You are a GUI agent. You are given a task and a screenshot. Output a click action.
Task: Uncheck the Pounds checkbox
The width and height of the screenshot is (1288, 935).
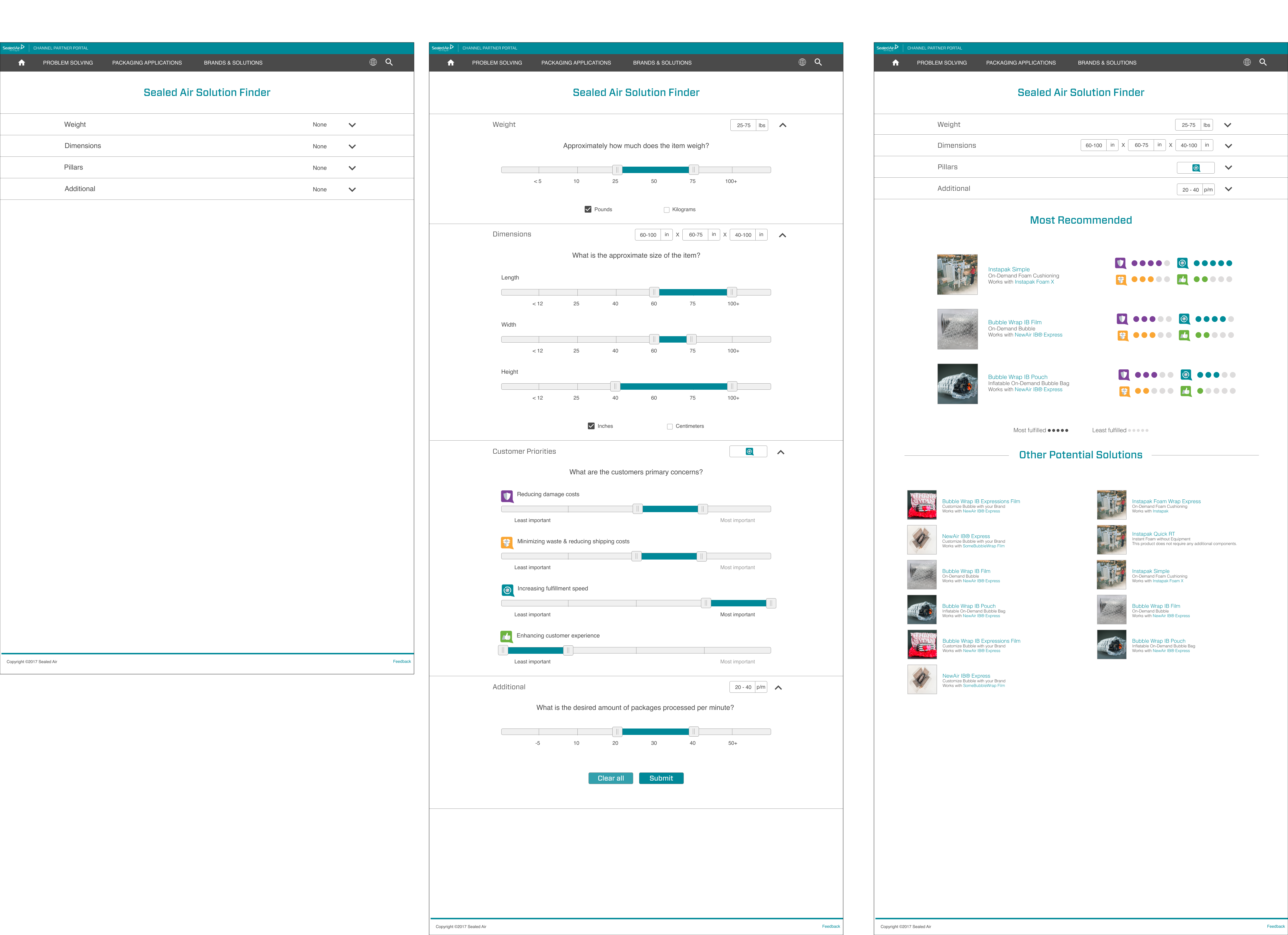[588, 210]
